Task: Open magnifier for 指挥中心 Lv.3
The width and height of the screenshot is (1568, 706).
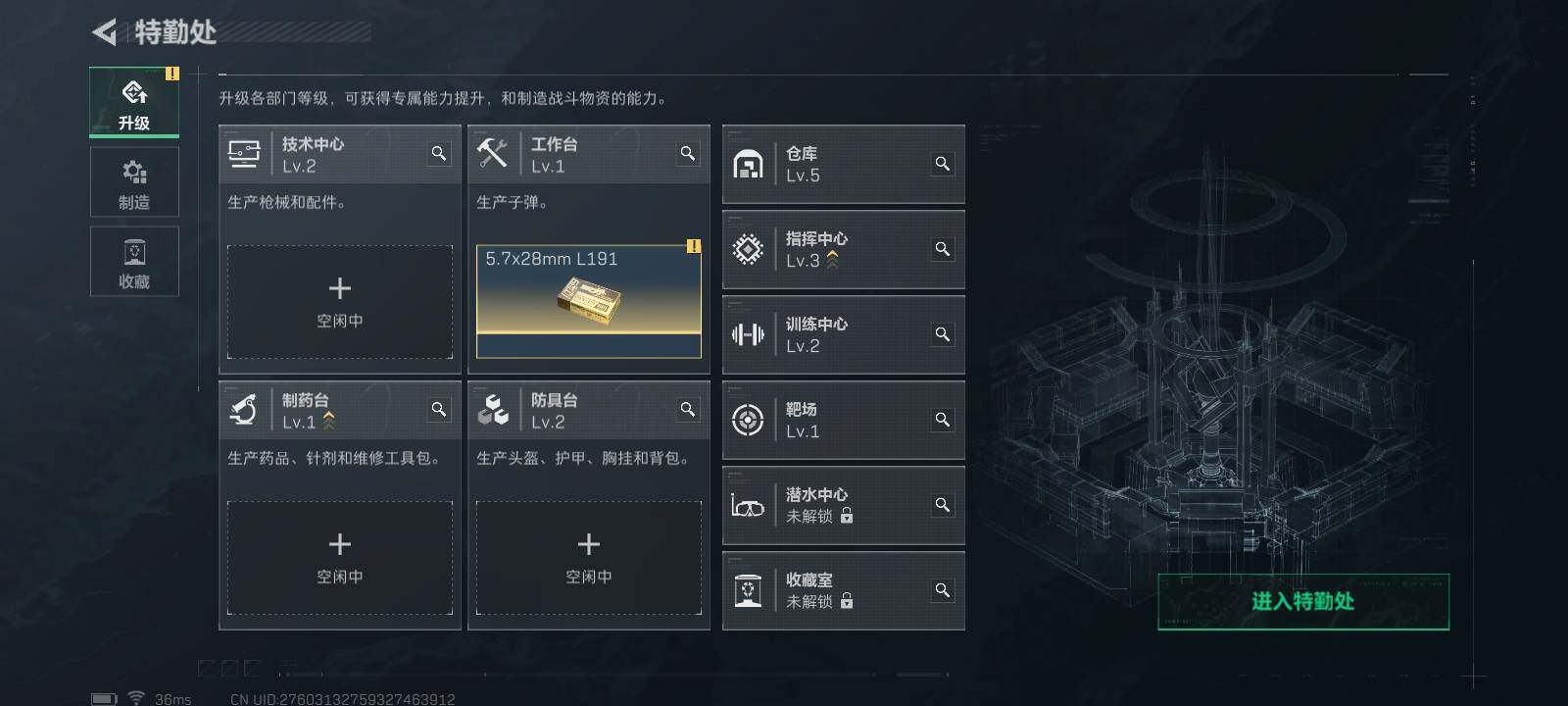Action: tap(942, 249)
